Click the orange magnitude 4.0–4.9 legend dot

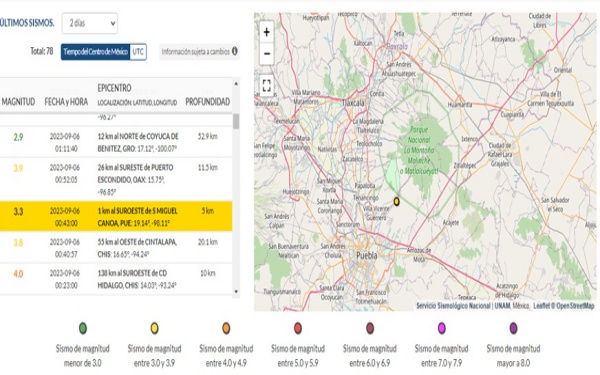pyautogui.click(x=226, y=328)
